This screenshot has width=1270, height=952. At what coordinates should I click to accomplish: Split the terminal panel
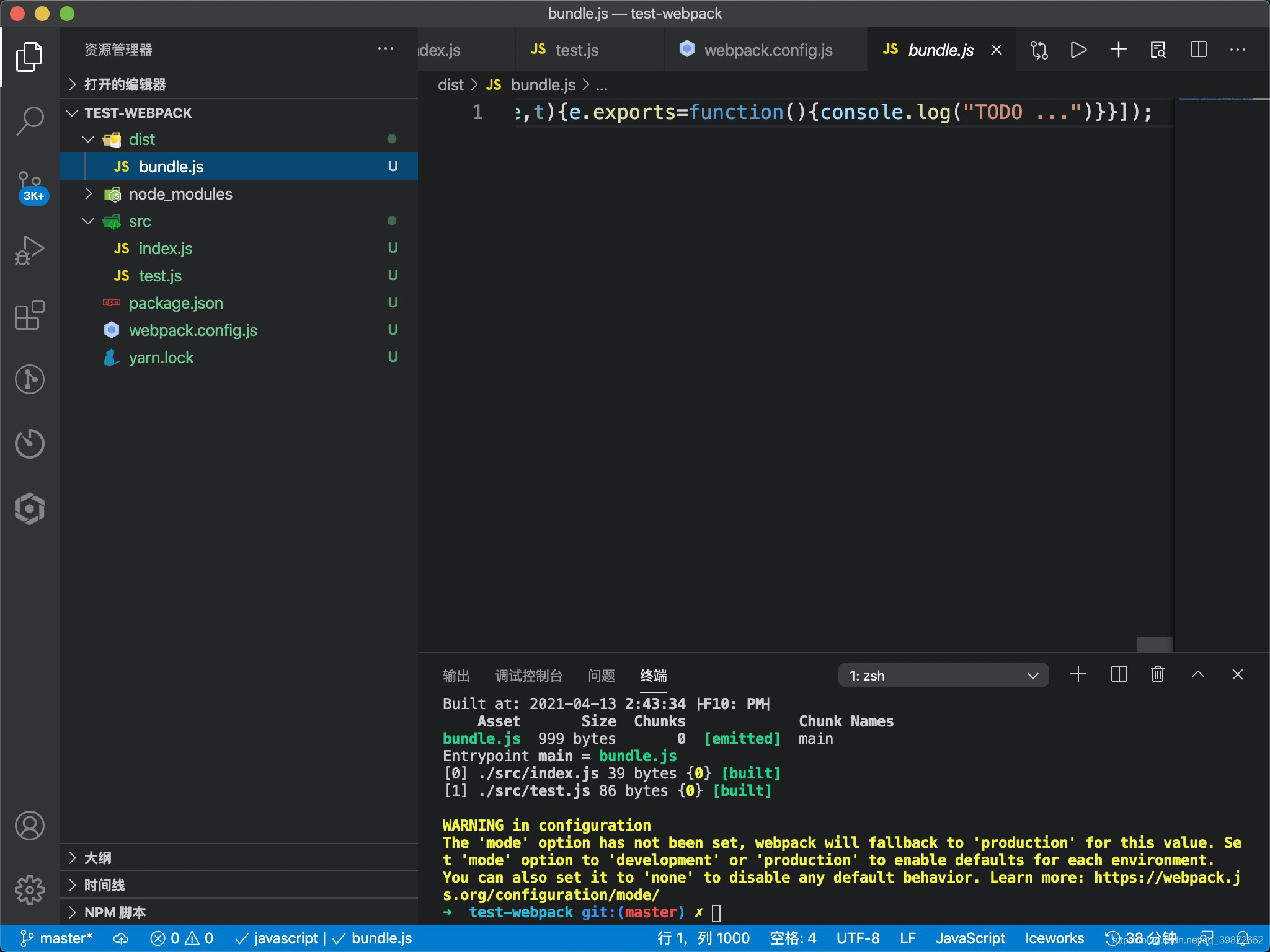(x=1119, y=674)
